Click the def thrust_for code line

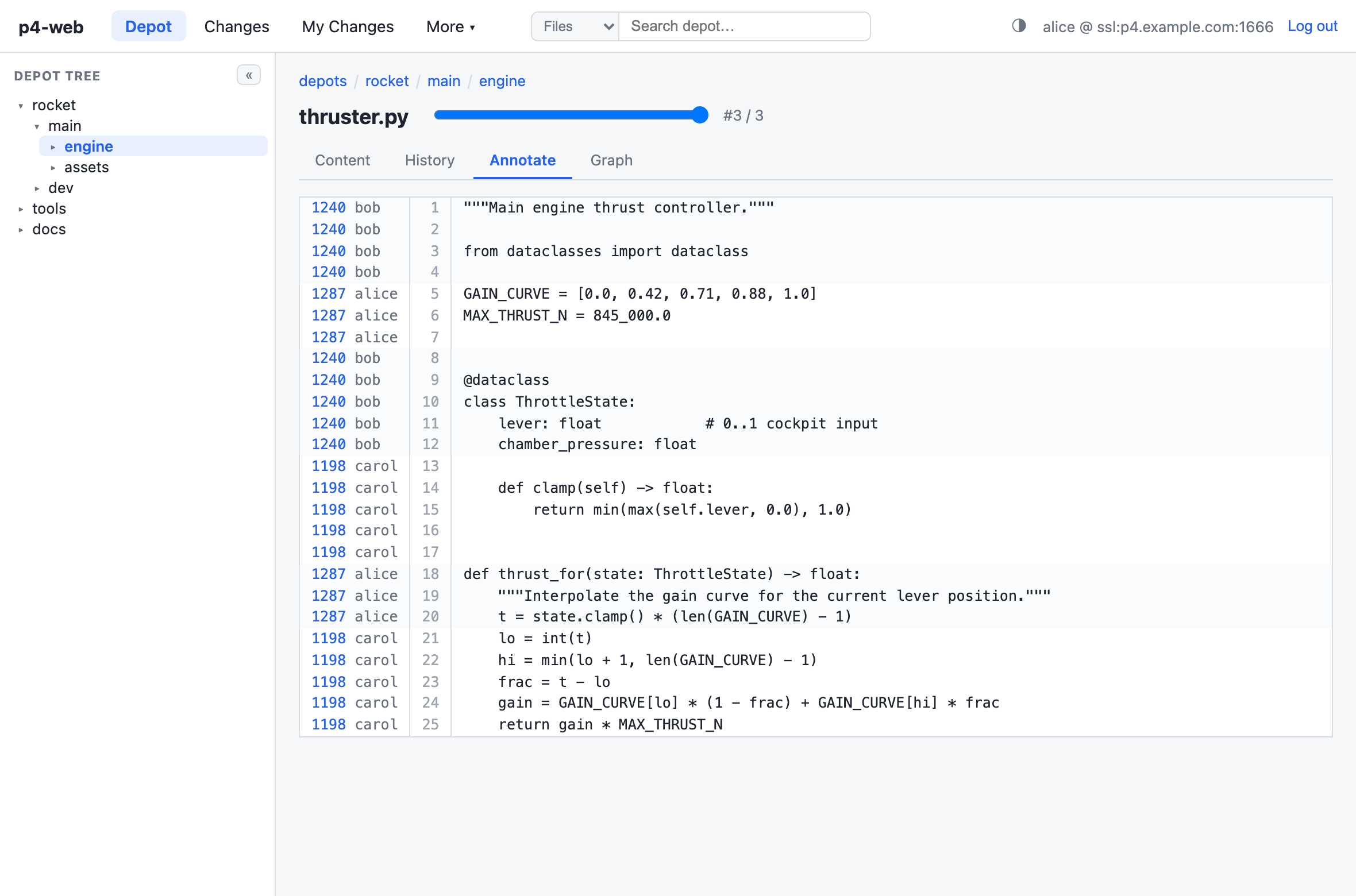(662, 574)
